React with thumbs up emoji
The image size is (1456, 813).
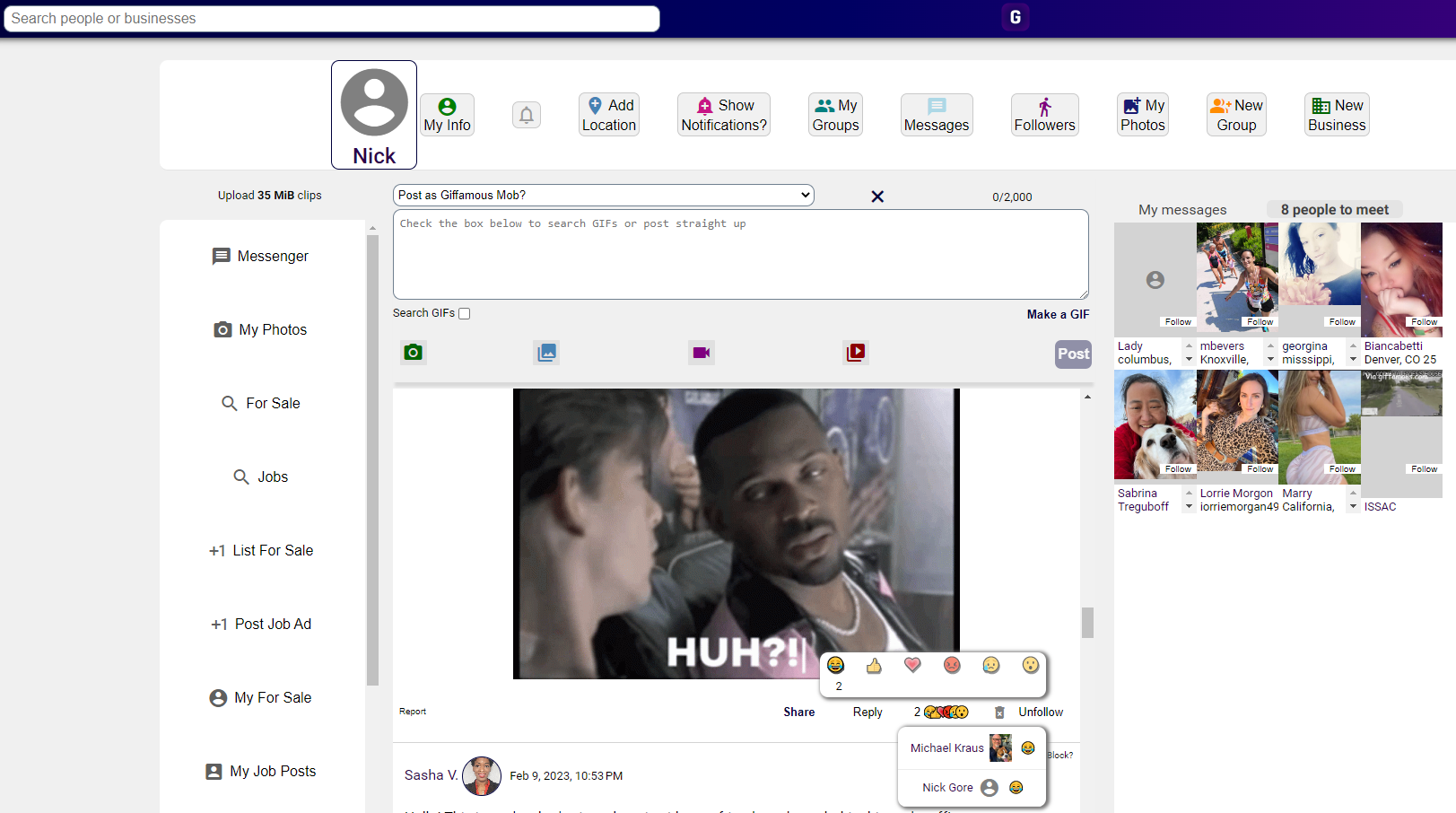tap(874, 665)
